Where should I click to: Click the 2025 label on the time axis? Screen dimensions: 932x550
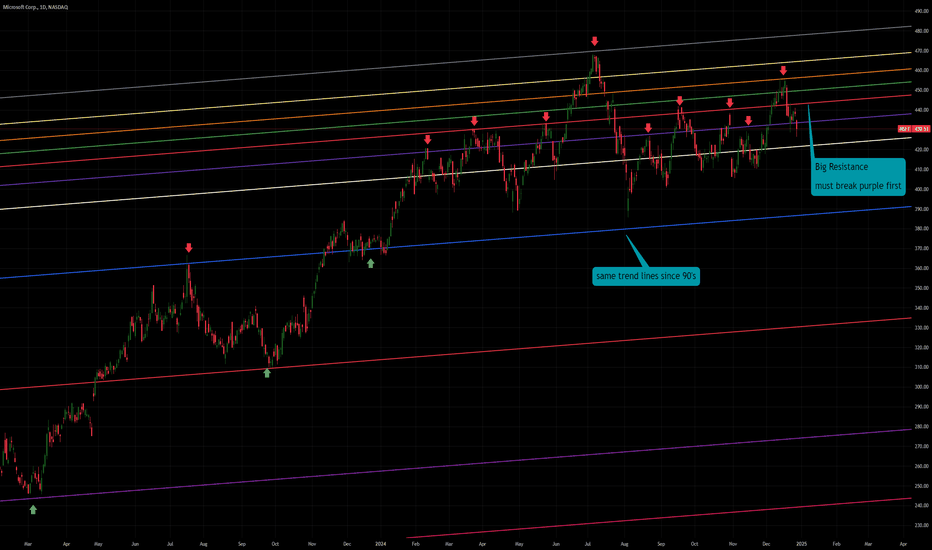pyautogui.click(x=801, y=543)
